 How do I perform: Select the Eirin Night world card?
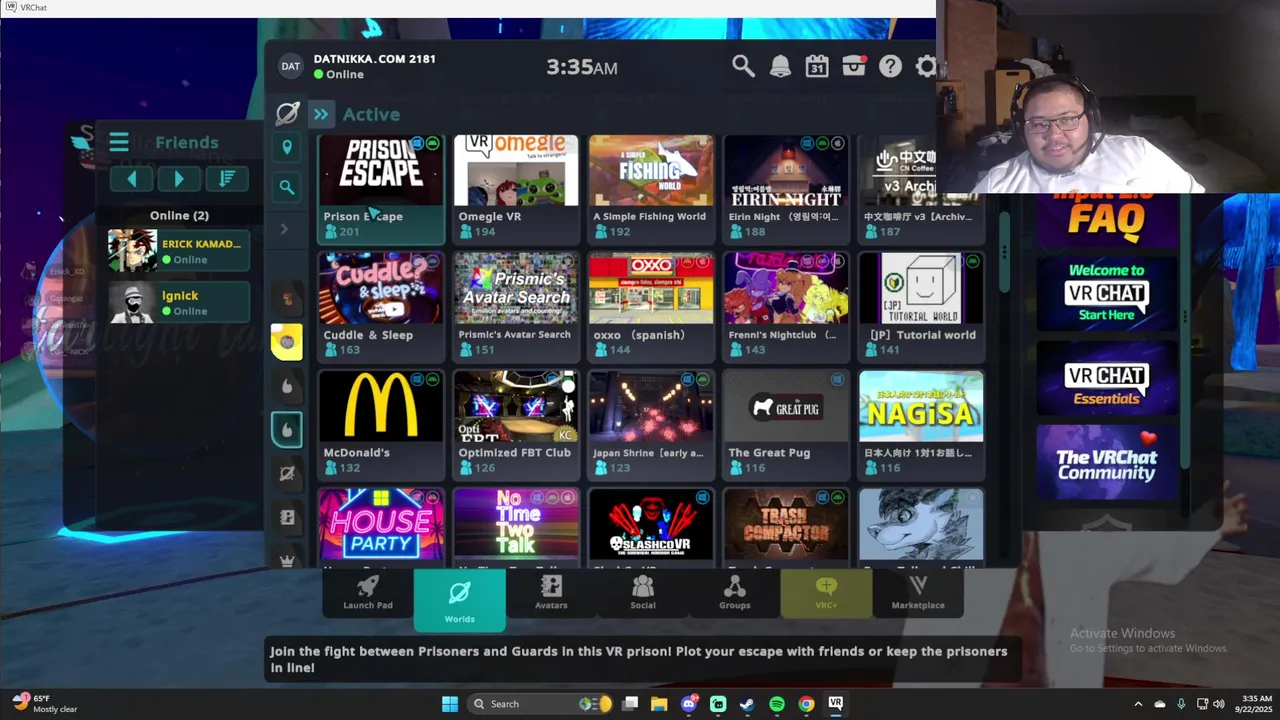click(786, 189)
